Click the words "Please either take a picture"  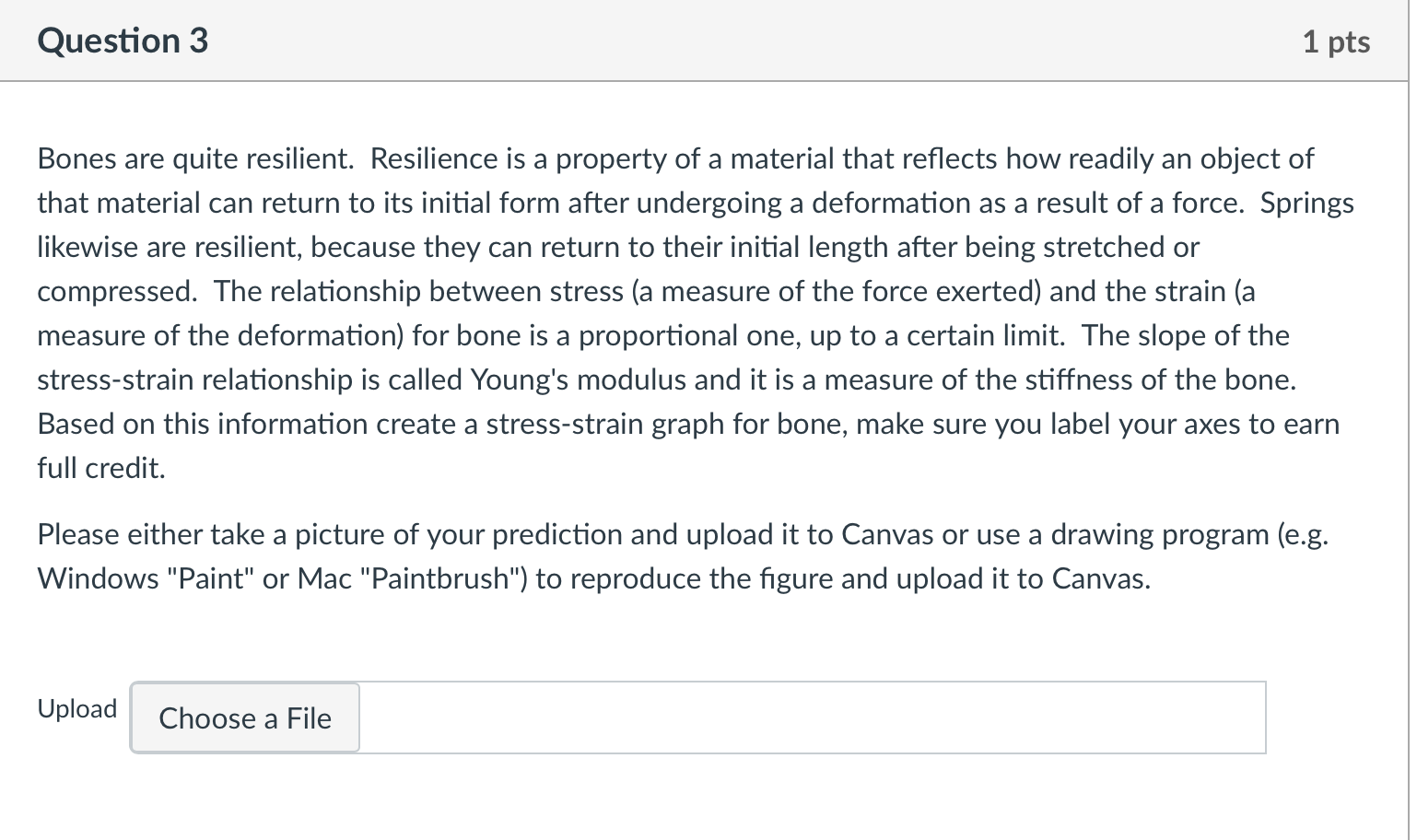click(x=207, y=534)
